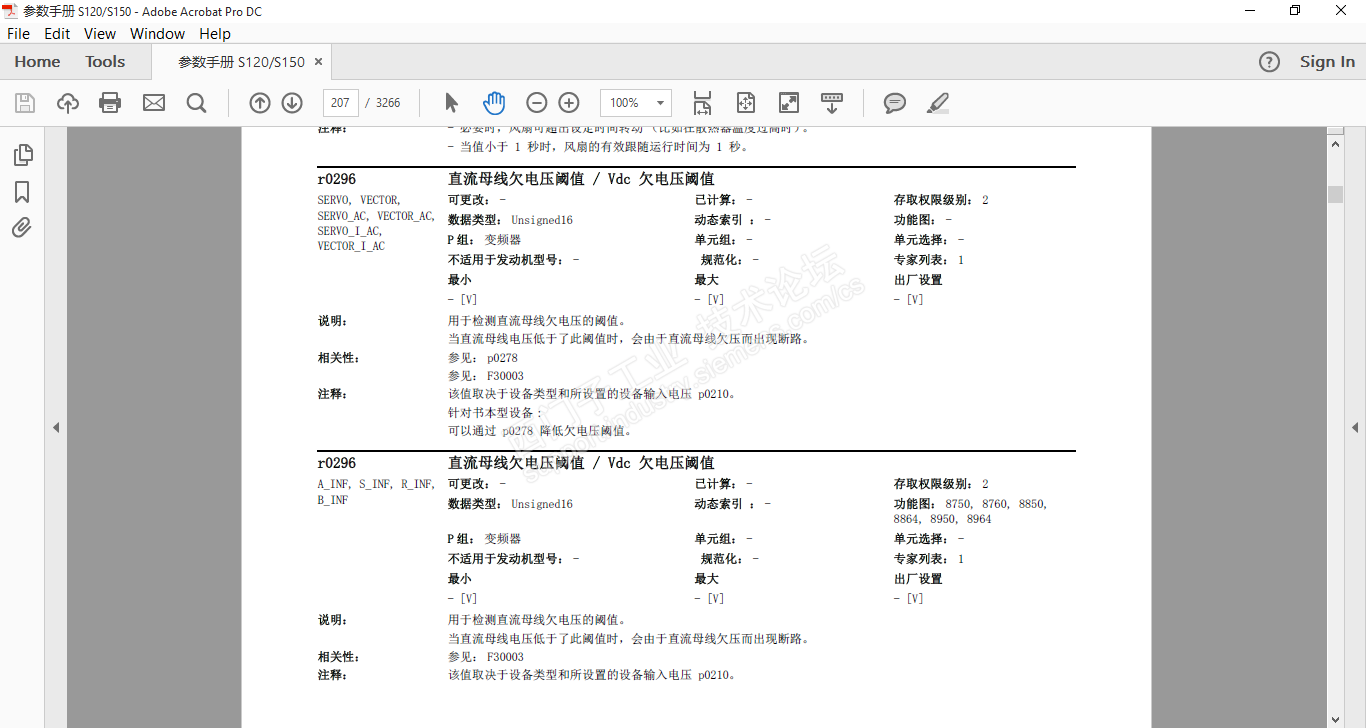This screenshot has height=728, width=1366.
Task: Open the zoom level dropdown
Action: pos(661,103)
